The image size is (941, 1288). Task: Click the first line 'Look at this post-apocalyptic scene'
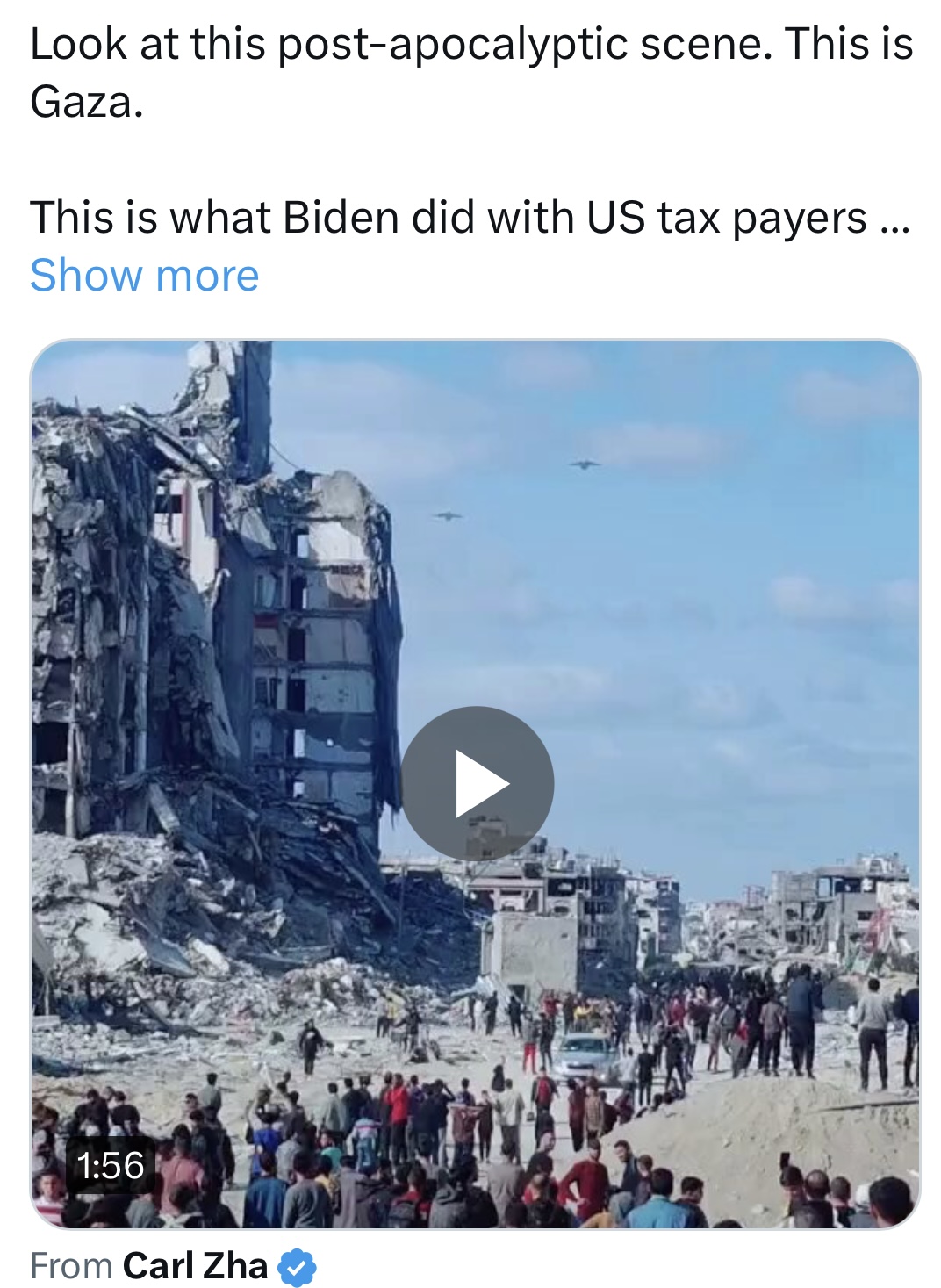401,44
